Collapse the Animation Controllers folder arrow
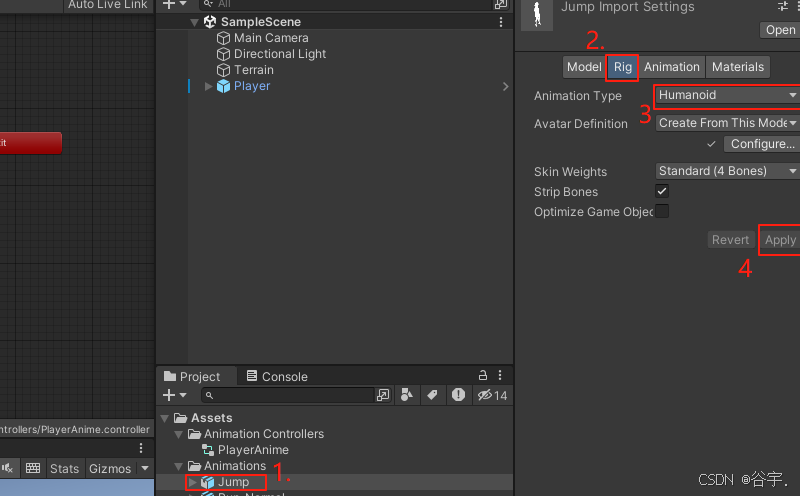This screenshot has width=800, height=496. (x=178, y=434)
